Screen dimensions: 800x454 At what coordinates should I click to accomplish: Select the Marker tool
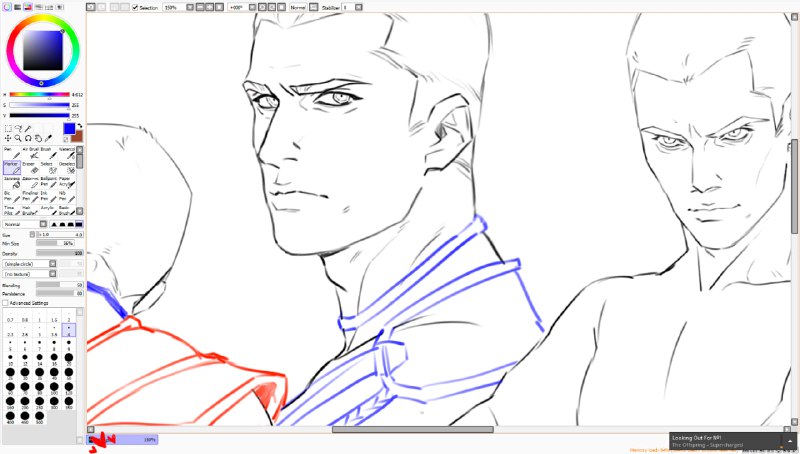pos(12,168)
